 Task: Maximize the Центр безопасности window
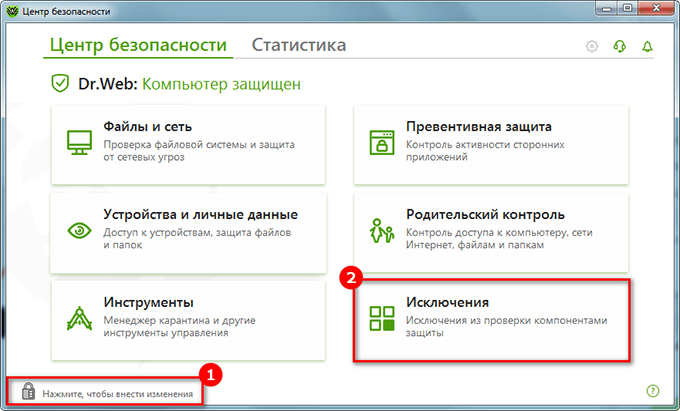pos(628,8)
